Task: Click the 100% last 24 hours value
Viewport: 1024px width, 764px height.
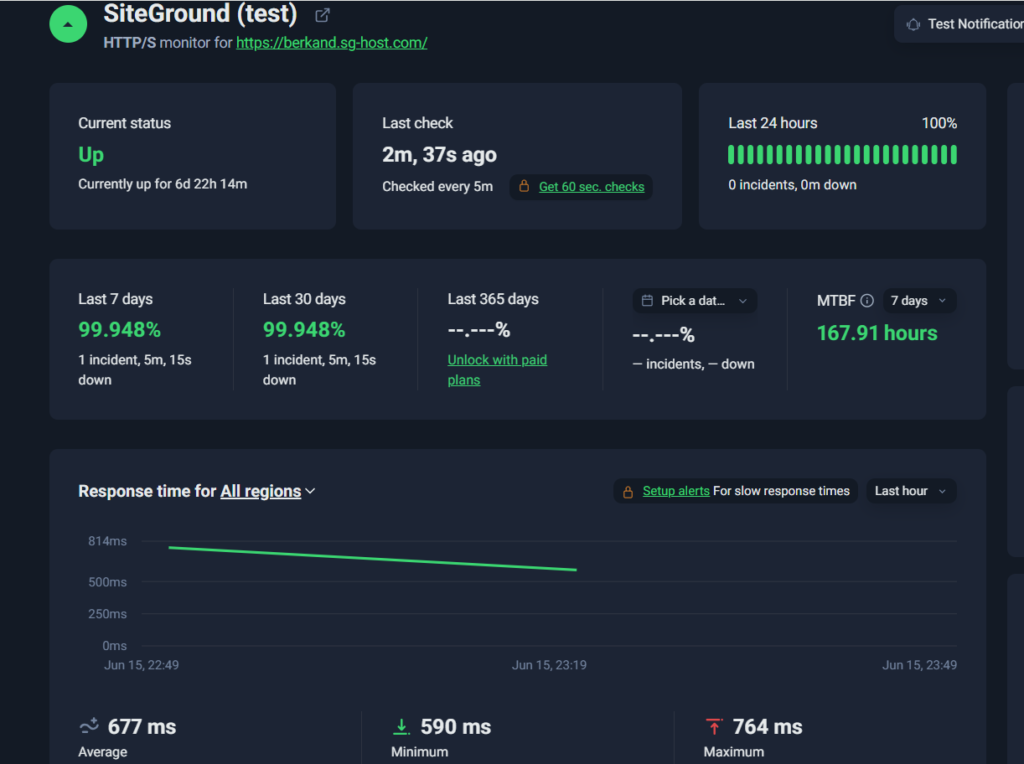Action: pos(939,123)
